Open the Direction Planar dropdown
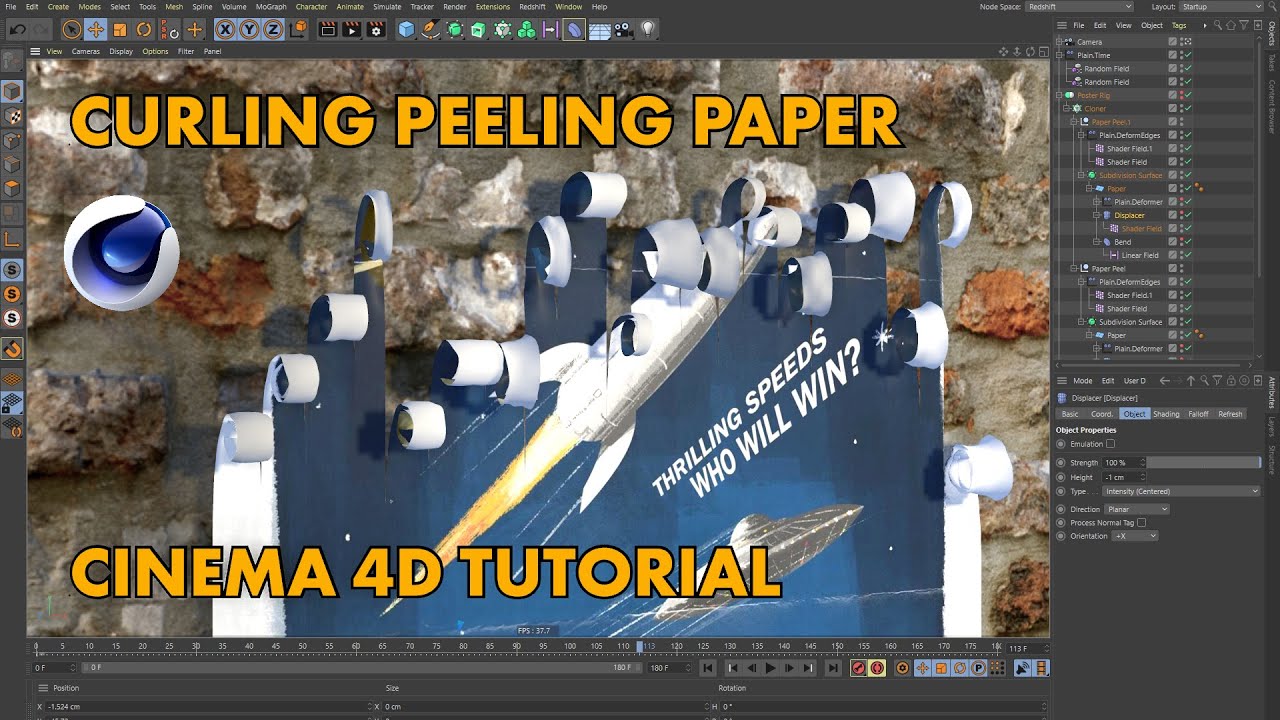This screenshot has width=1280, height=720. point(1136,509)
